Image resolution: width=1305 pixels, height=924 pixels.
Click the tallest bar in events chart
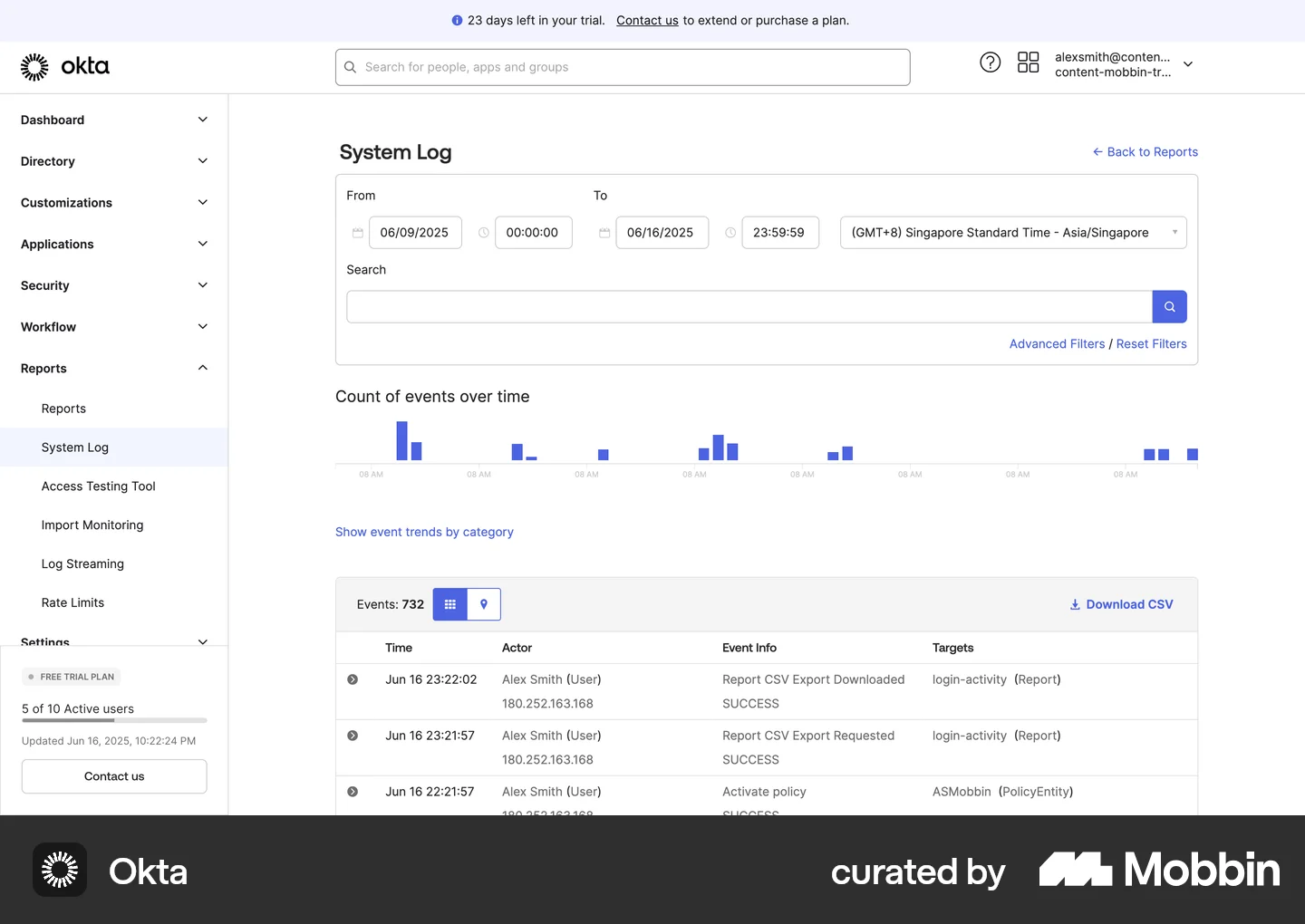click(401, 441)
